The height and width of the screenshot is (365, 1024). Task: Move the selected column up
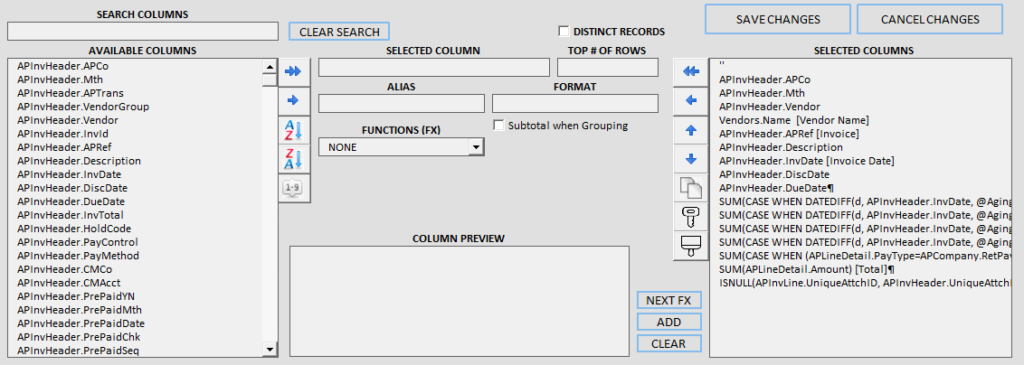[x=690, y=130]
